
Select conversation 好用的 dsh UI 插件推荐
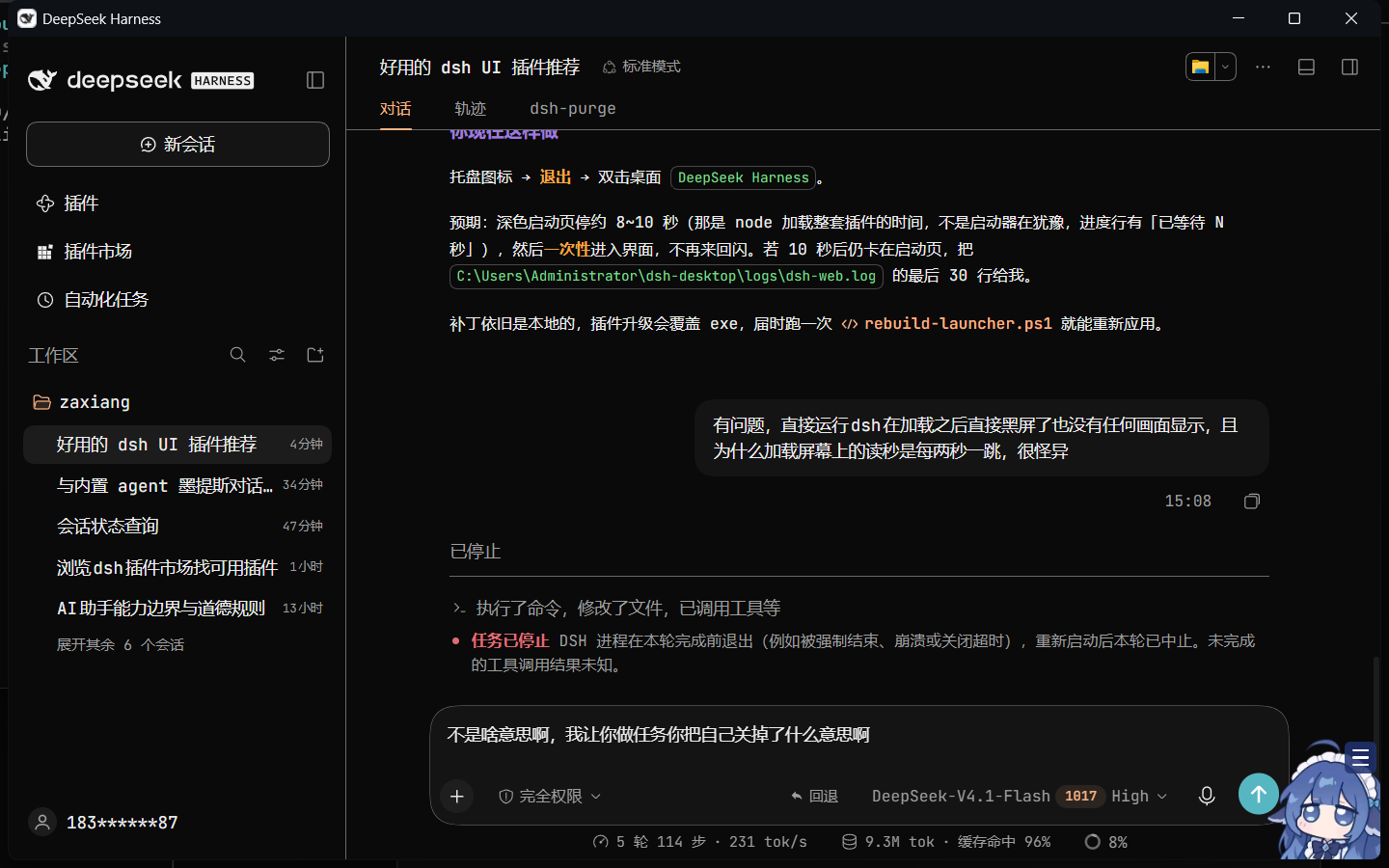click(x=177, y=445)
